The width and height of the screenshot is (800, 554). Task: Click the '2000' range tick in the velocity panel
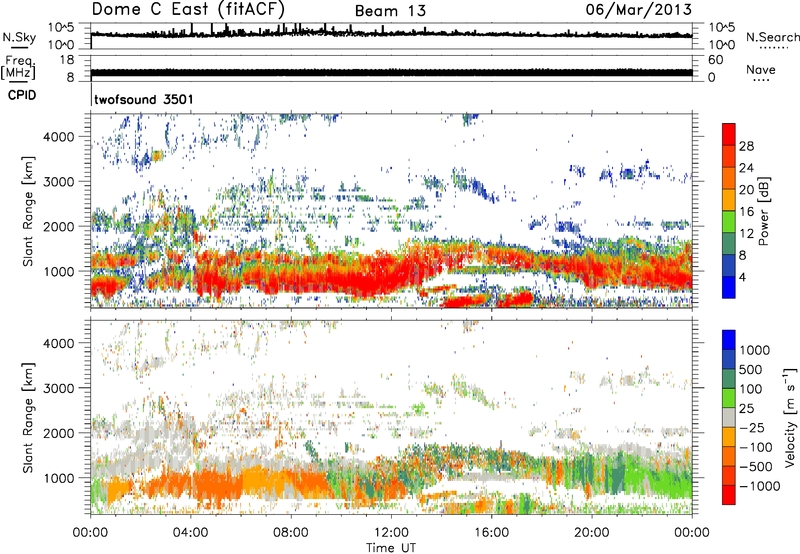59,433
